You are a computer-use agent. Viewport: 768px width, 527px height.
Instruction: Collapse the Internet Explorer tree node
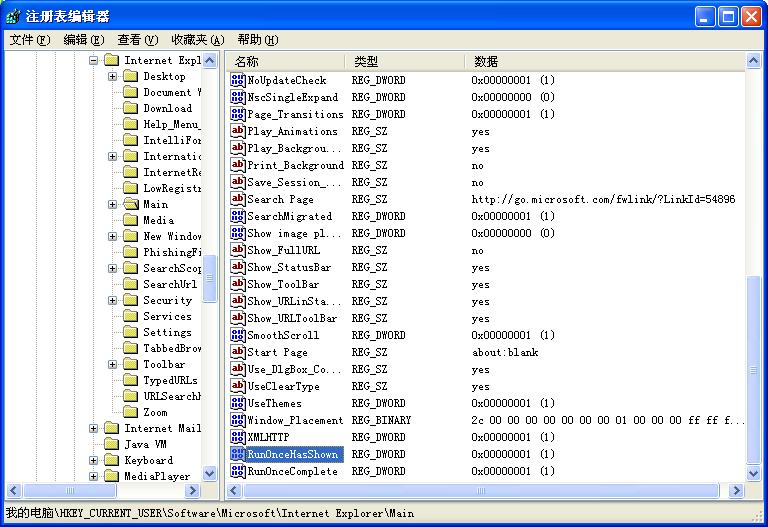coord(94,60)
